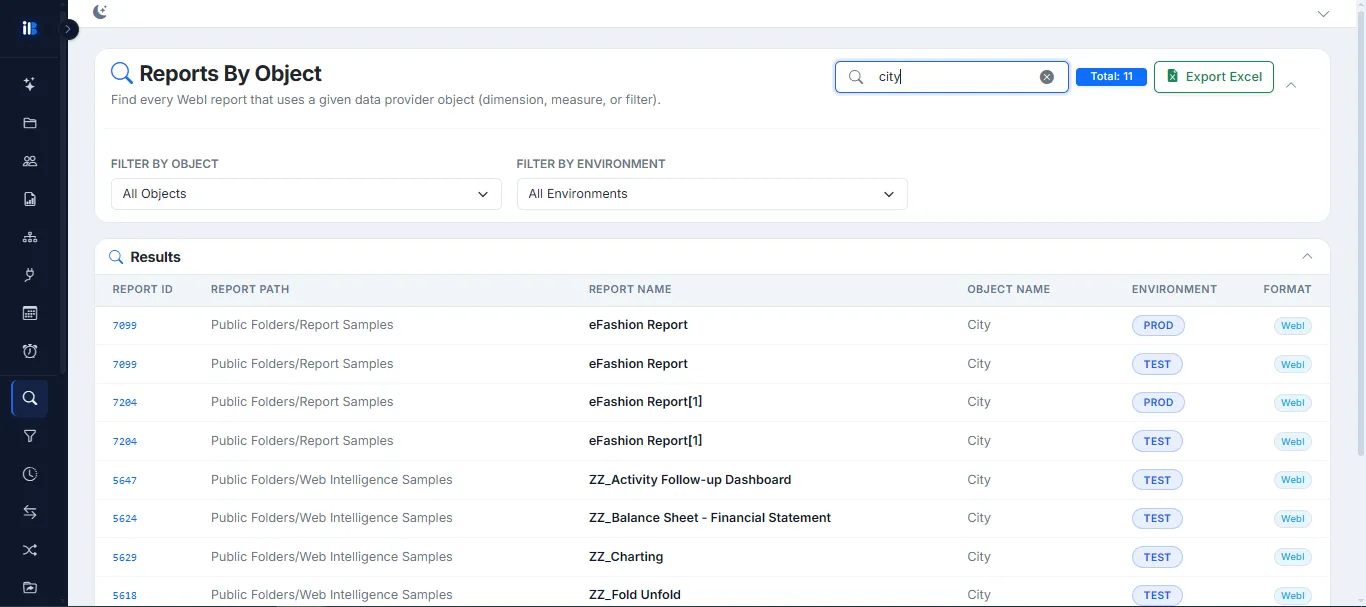The height and width of the screenshot is (607, 1366).
Task: Click the Total: 11 badge
Action: tap(1111, 77)
